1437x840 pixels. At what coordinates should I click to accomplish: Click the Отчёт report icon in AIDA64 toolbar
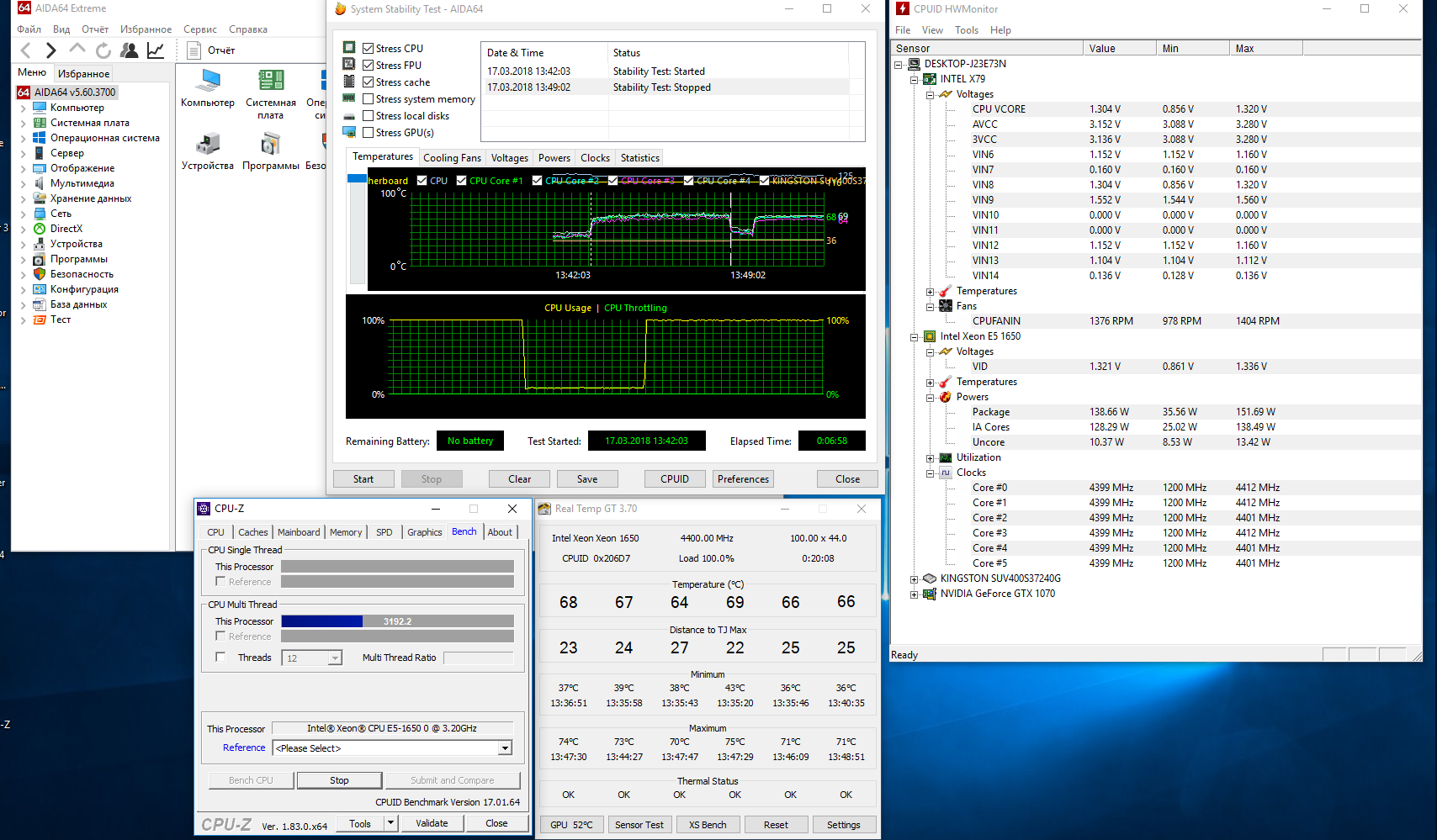194,50
